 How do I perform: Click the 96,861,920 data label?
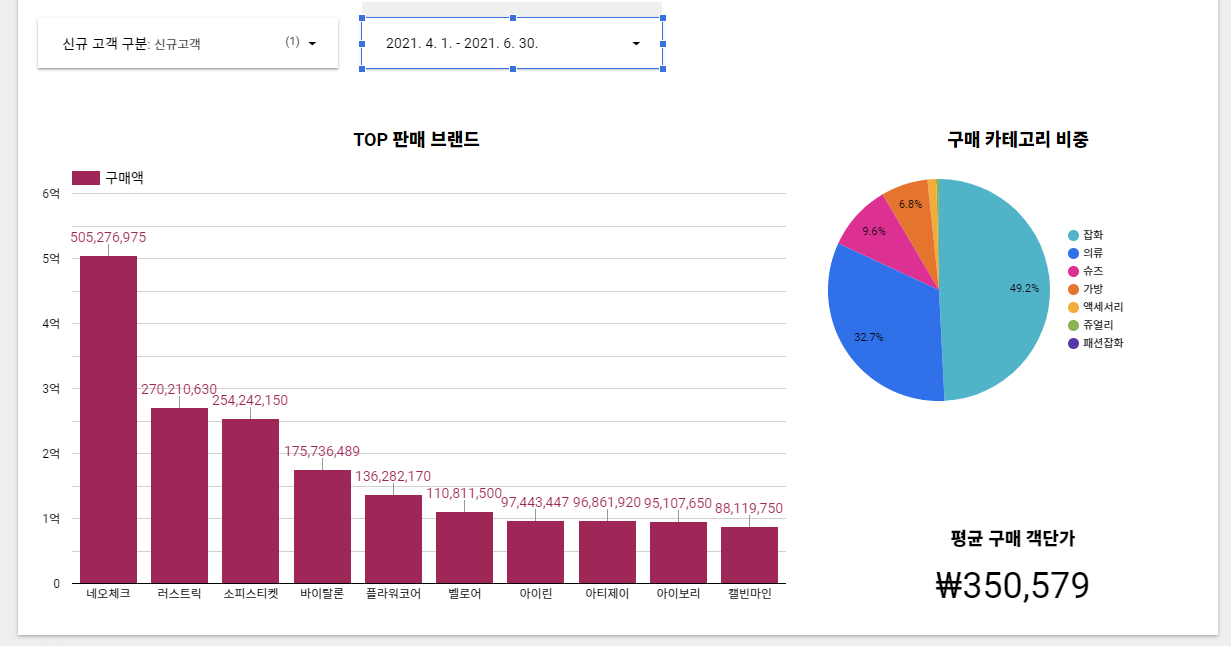[x=607, y=502]
